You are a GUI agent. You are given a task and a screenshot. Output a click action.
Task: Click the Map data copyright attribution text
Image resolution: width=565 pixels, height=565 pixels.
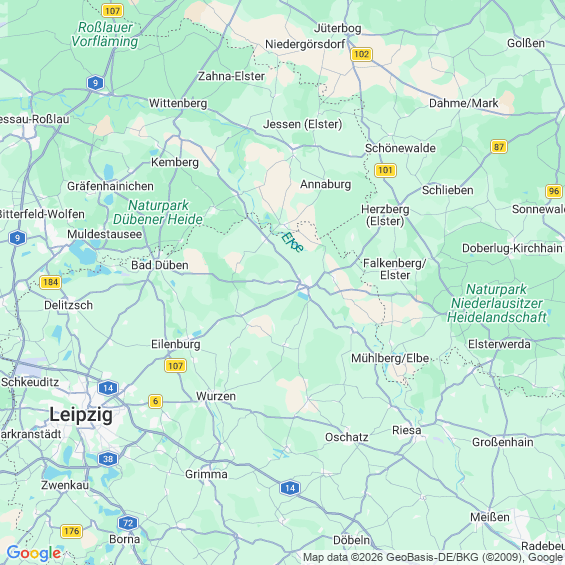click(434, 557)
